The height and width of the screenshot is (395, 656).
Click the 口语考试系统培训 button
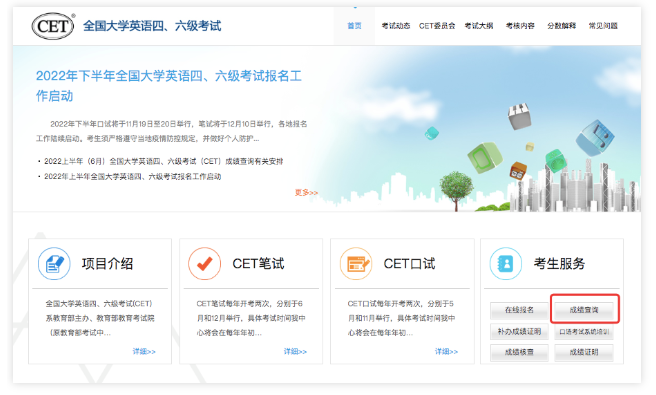tap(584, 331)
